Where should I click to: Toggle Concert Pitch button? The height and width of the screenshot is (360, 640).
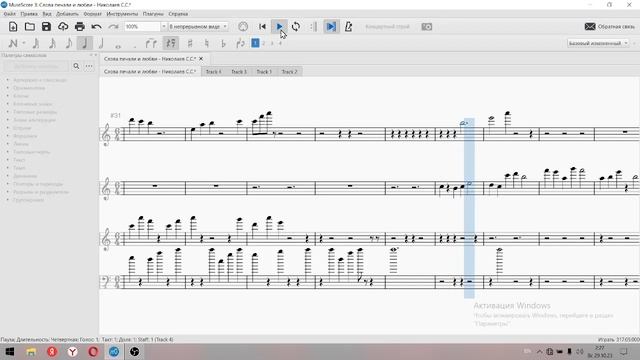[x=387, y=27]
